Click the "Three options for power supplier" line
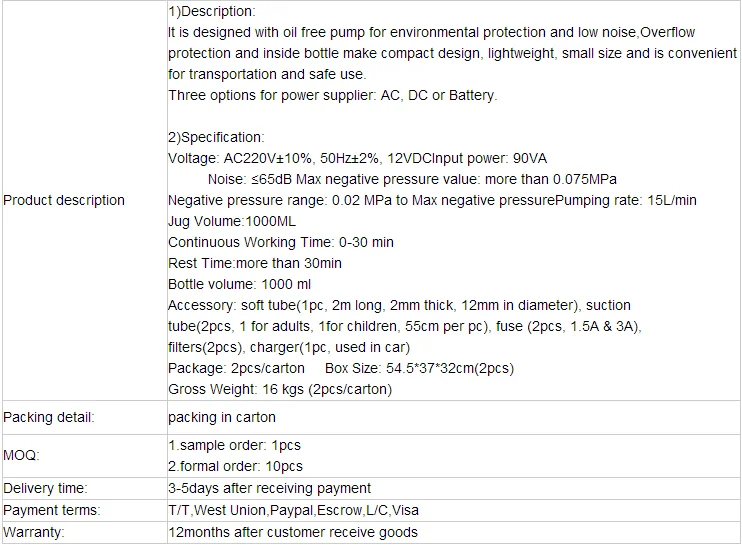 [x=332, y=95]
